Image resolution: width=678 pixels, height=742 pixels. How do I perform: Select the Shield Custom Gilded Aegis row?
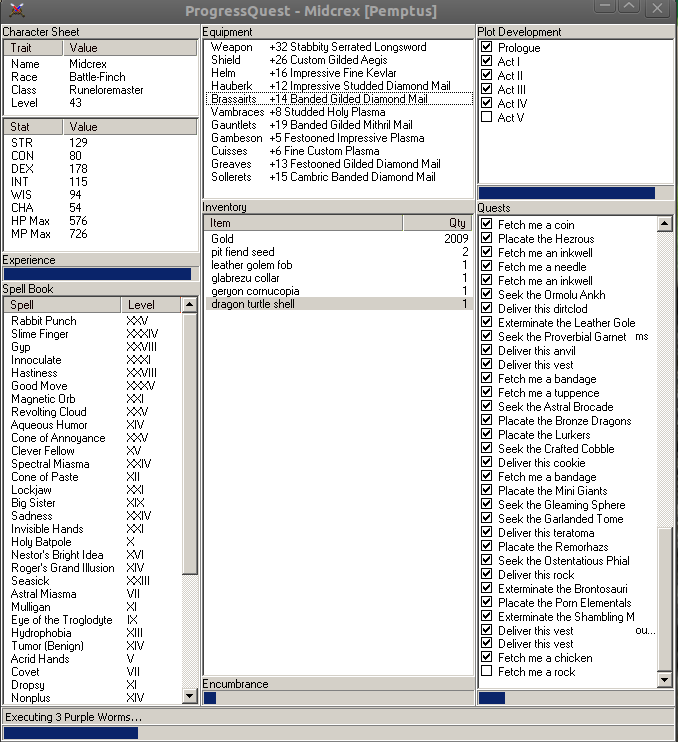pyautogui.click(x=339, y=60)
